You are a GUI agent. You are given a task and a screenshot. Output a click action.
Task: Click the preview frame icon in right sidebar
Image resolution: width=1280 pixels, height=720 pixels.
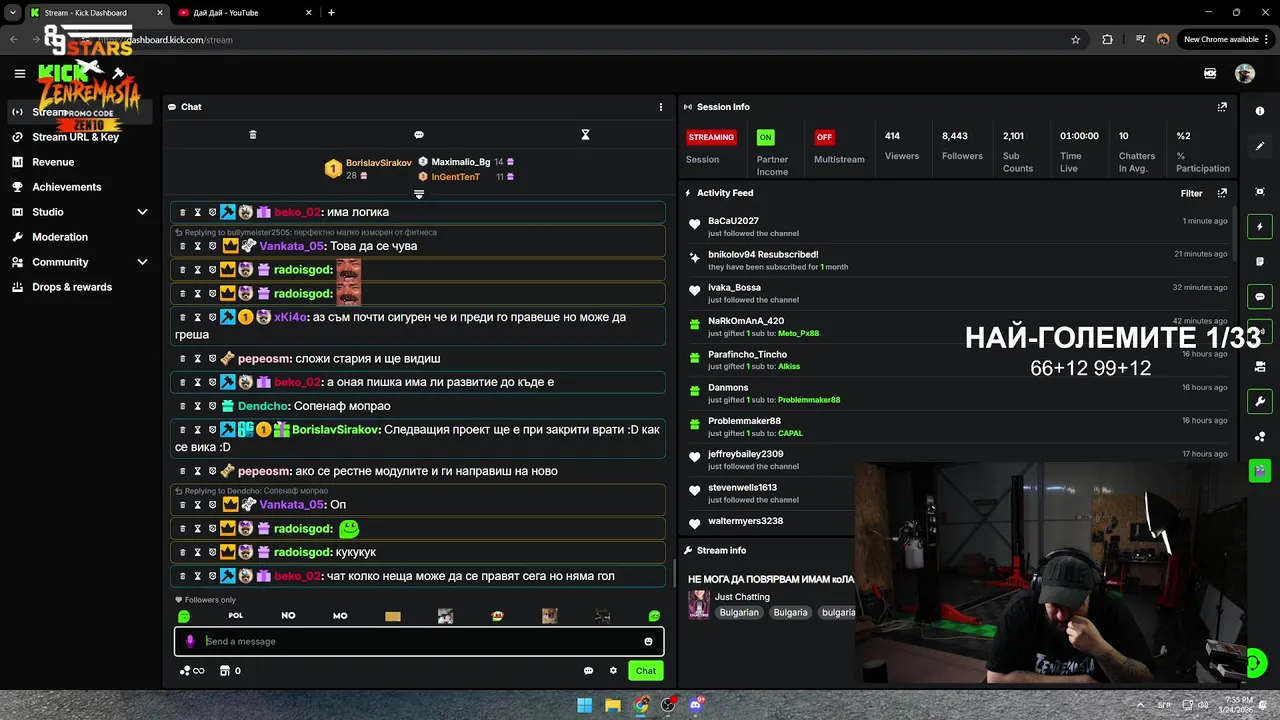(x=1260, y=191)
